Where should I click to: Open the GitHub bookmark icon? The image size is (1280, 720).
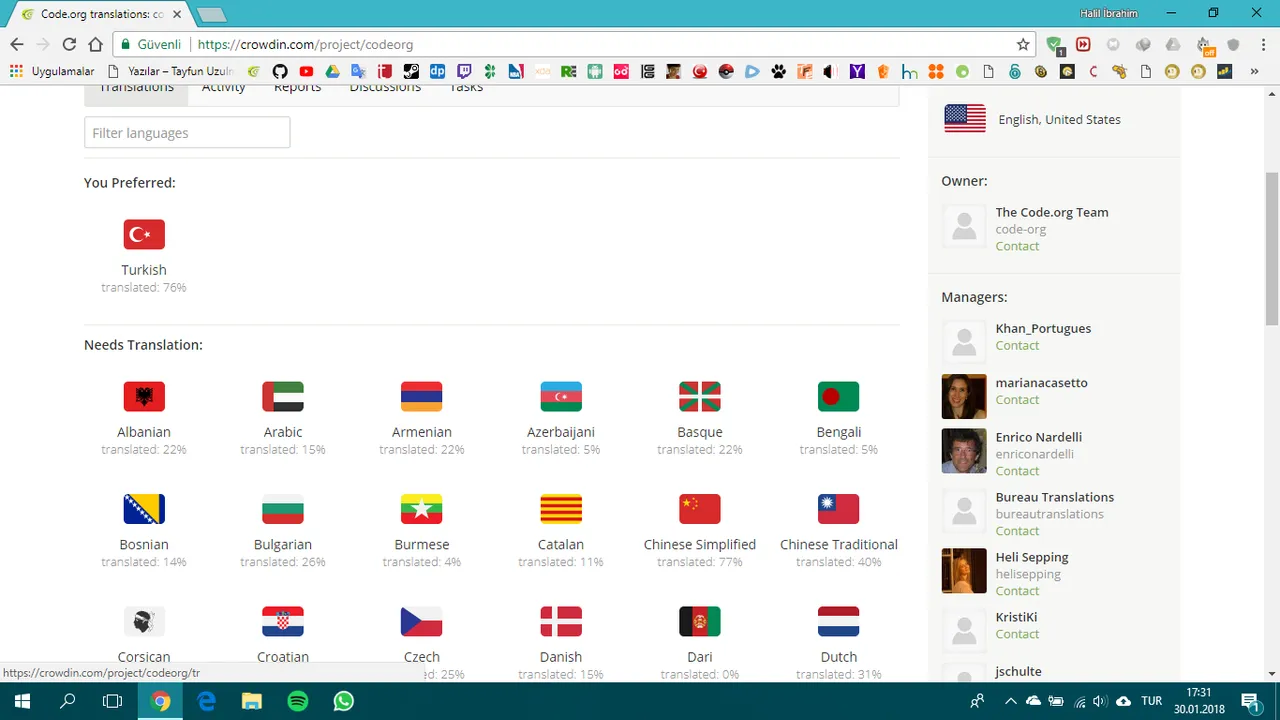(x=280, y=71)
